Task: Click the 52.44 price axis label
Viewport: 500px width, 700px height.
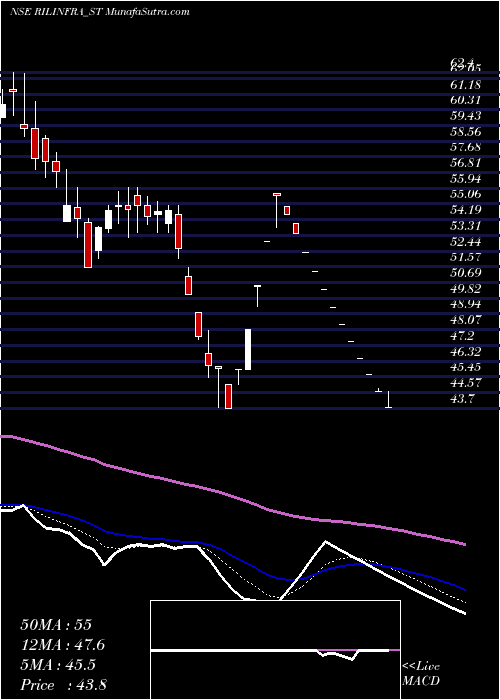Action: (x=466, y=242)
